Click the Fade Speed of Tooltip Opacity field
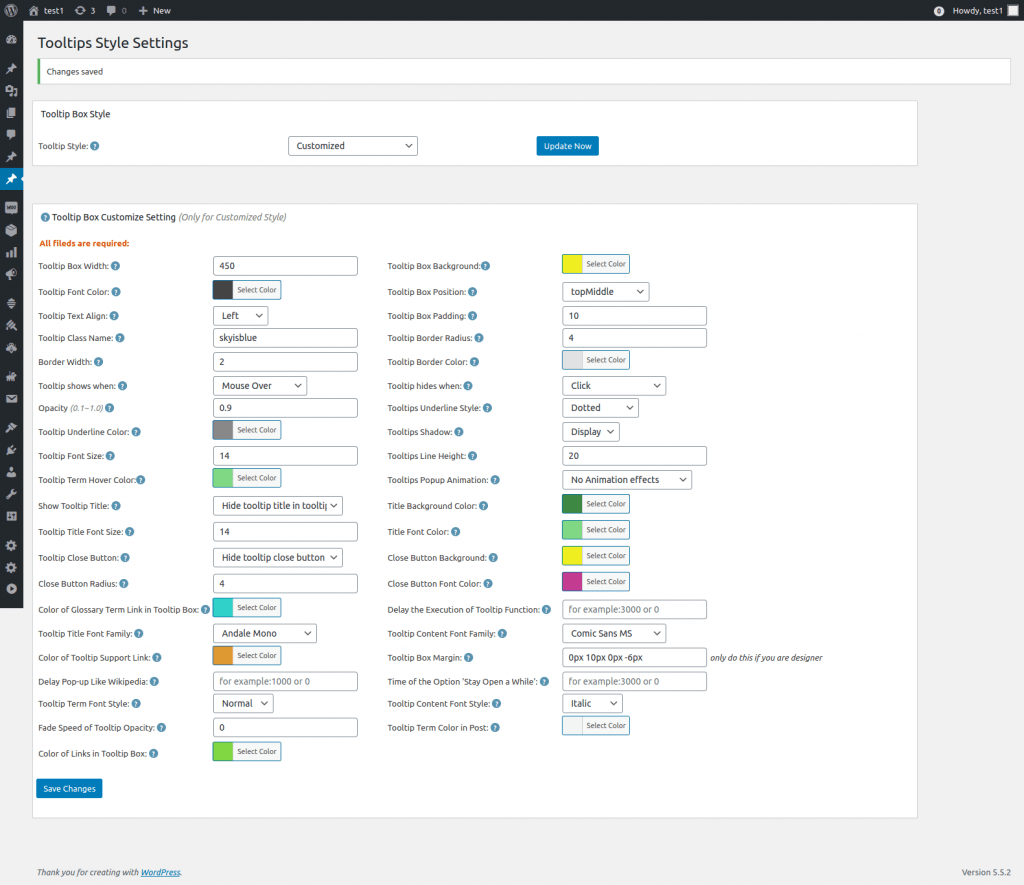The width and height of the screenshot is (1024, 885). point(285,728)
